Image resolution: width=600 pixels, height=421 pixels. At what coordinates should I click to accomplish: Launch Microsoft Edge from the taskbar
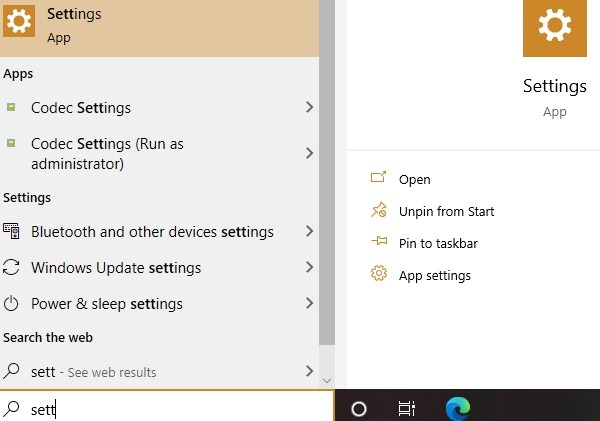[458, 408]
